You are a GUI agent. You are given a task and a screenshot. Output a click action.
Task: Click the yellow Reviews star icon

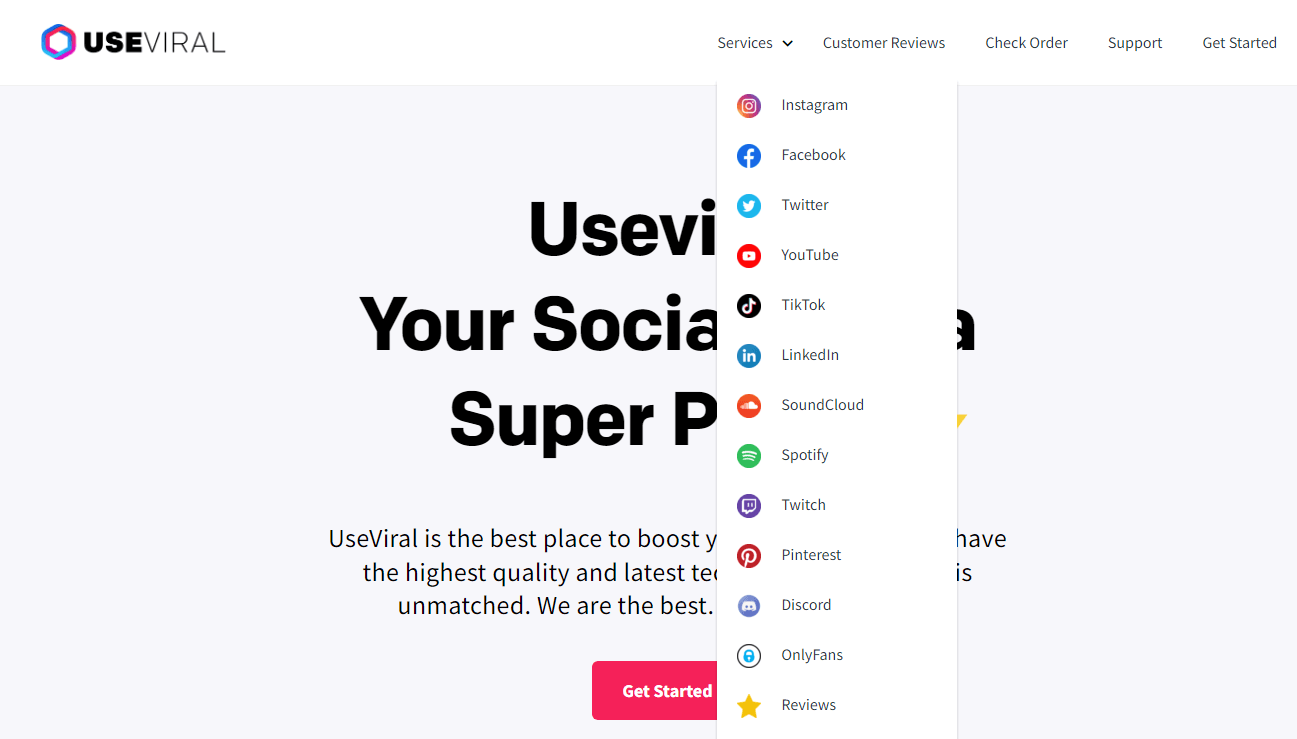tap(749, 706)
